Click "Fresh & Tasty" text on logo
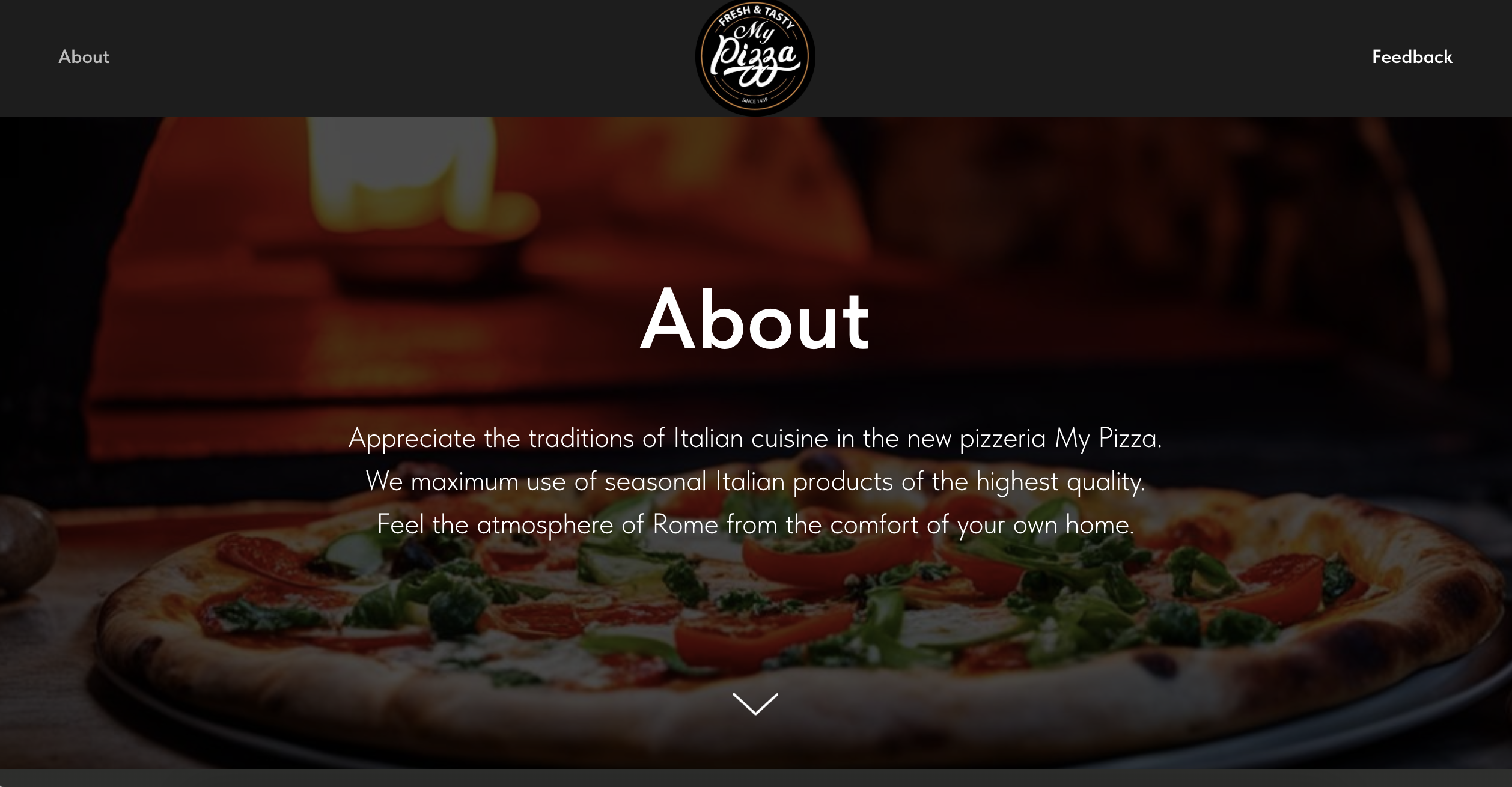The width and height of the screenshot is (1512, 787). coord(757,16)
